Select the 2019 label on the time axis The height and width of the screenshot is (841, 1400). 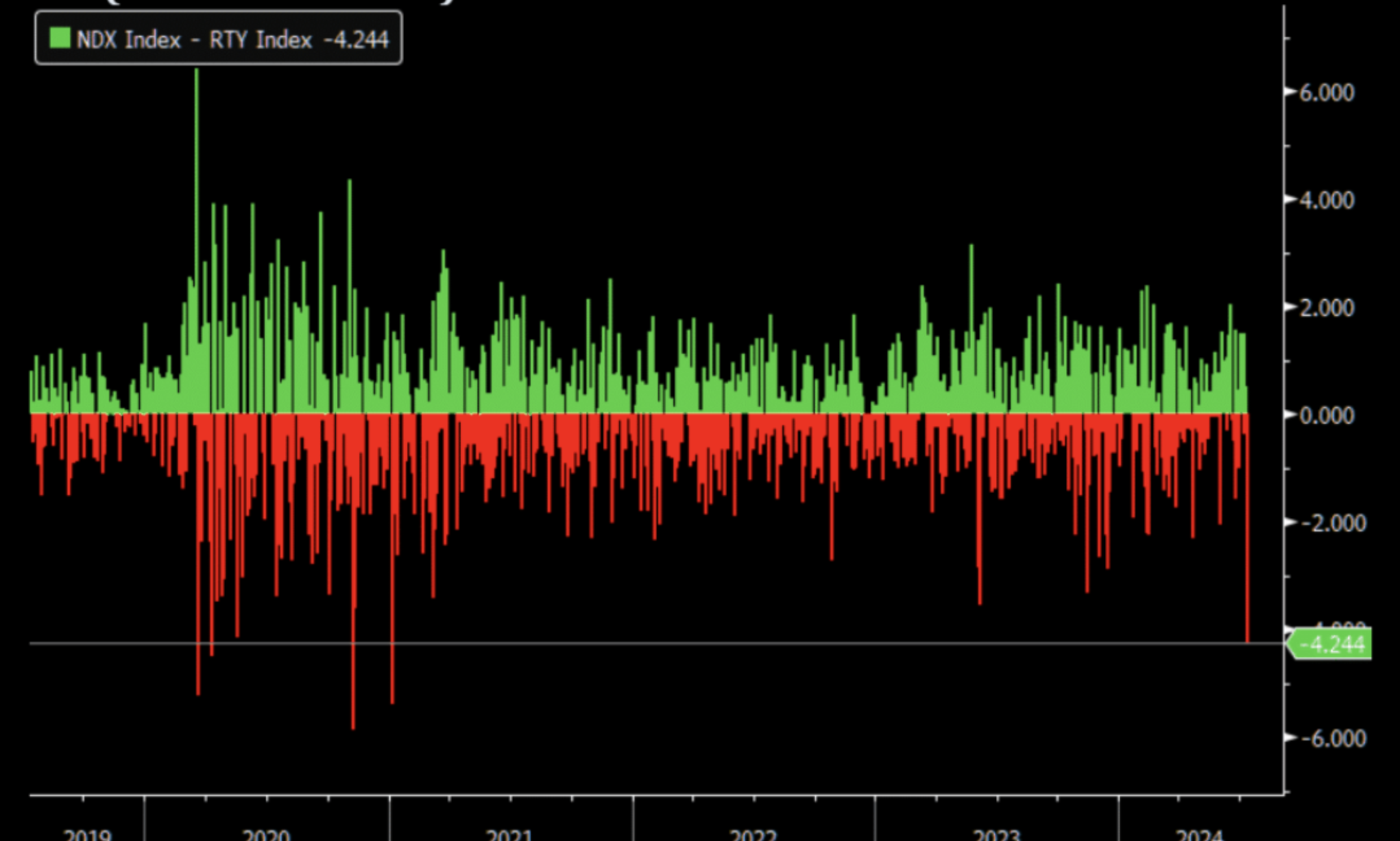coord(87,835)
